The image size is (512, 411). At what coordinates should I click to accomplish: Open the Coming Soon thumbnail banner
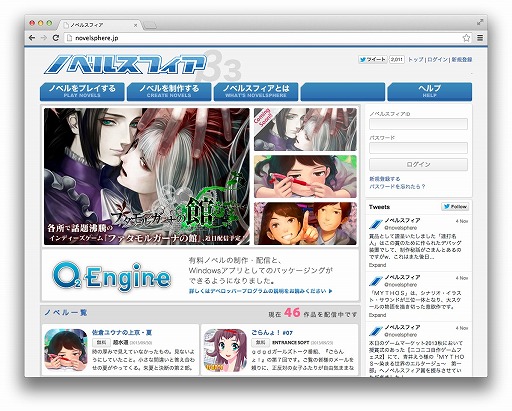(305, 129)
